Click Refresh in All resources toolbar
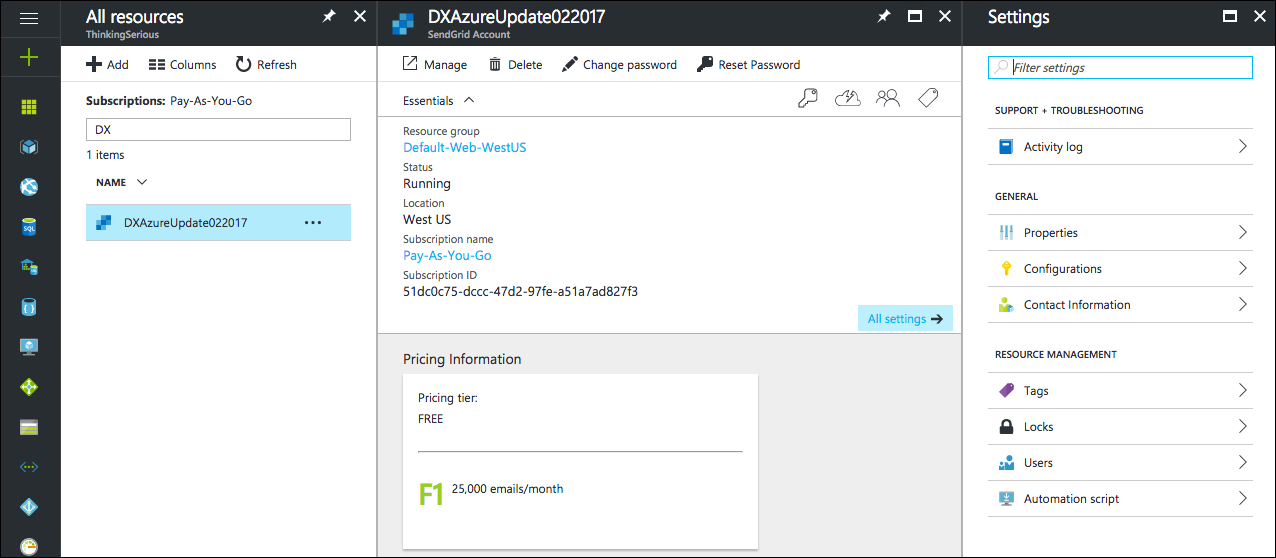The height and width of the screenshot is (558, 1276). [x=266, y=65]
